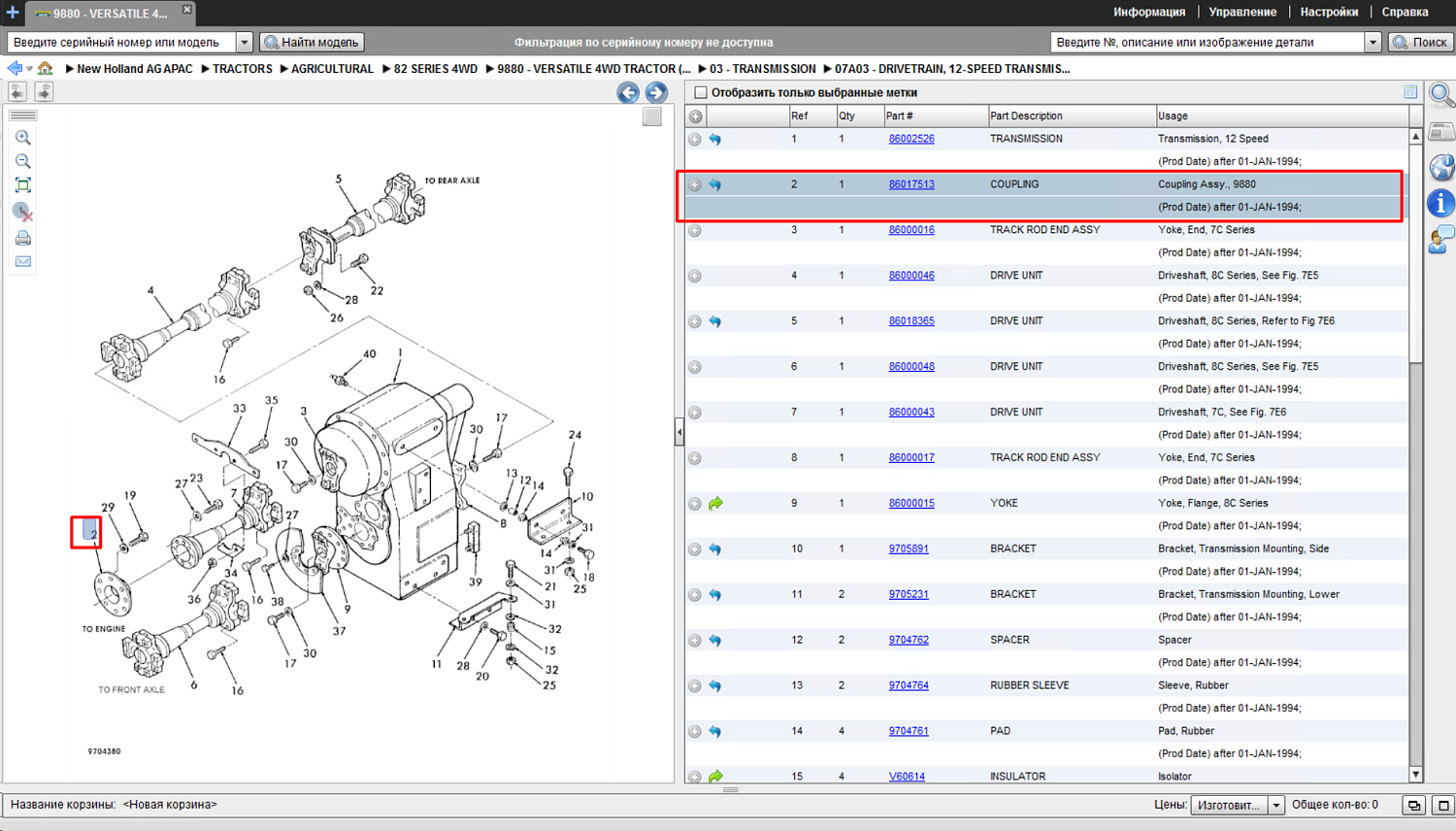This screenshot has height=831, width=1456.
Task: Open the Настройки menu
Action: 1329,13
